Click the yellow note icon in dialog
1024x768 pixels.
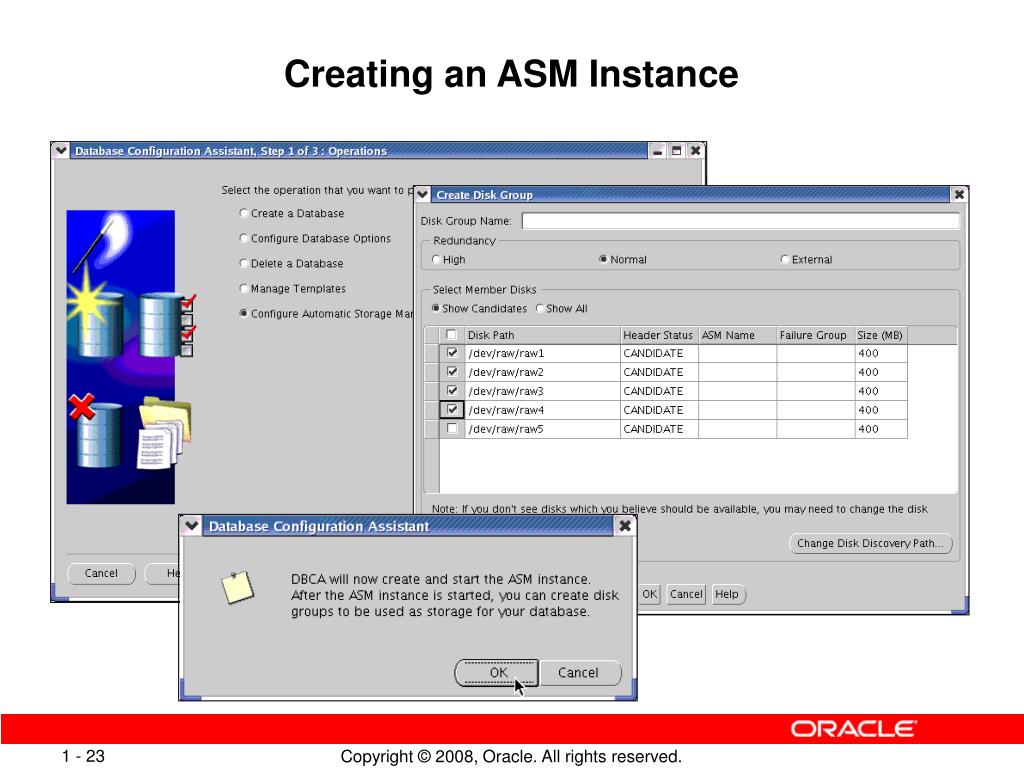pos(238,587)
